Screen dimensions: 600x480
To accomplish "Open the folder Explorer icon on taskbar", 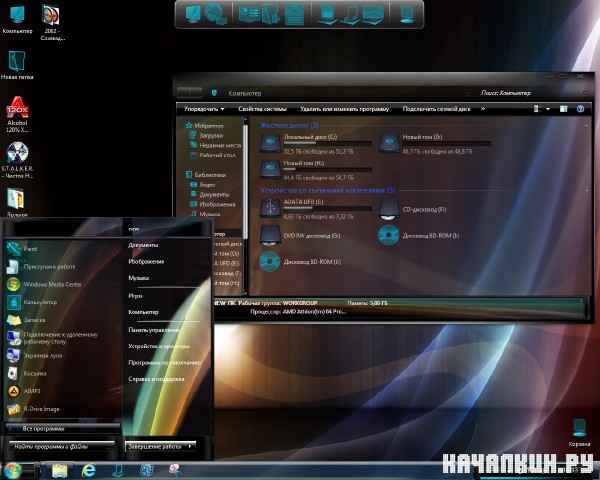I will click(59, 470).
